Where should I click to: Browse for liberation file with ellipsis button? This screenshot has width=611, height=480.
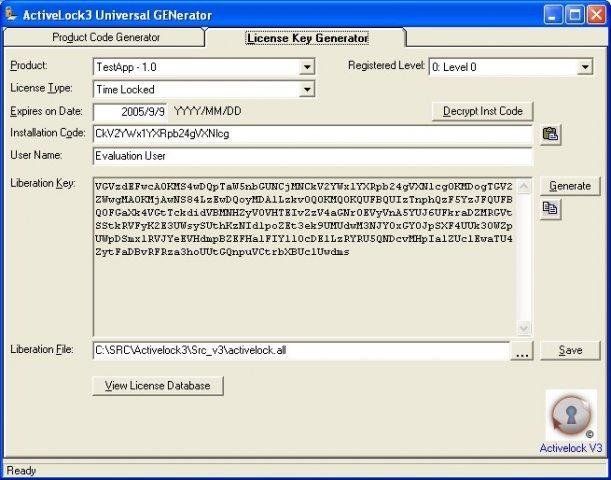pos(521,351)
